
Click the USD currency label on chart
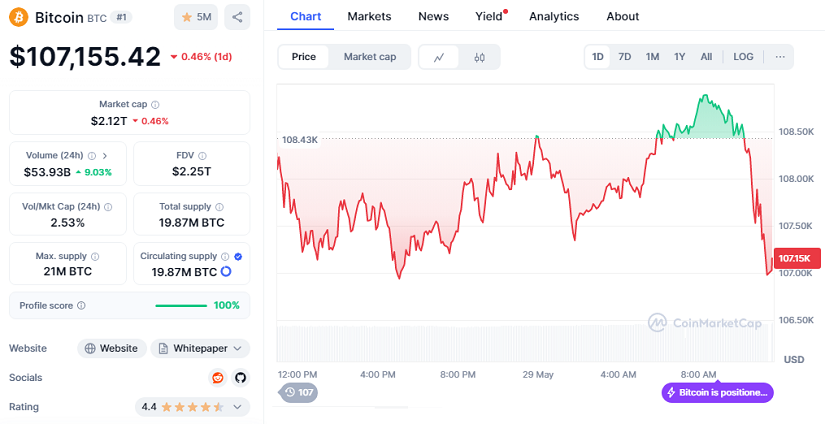tap(794, 360)
